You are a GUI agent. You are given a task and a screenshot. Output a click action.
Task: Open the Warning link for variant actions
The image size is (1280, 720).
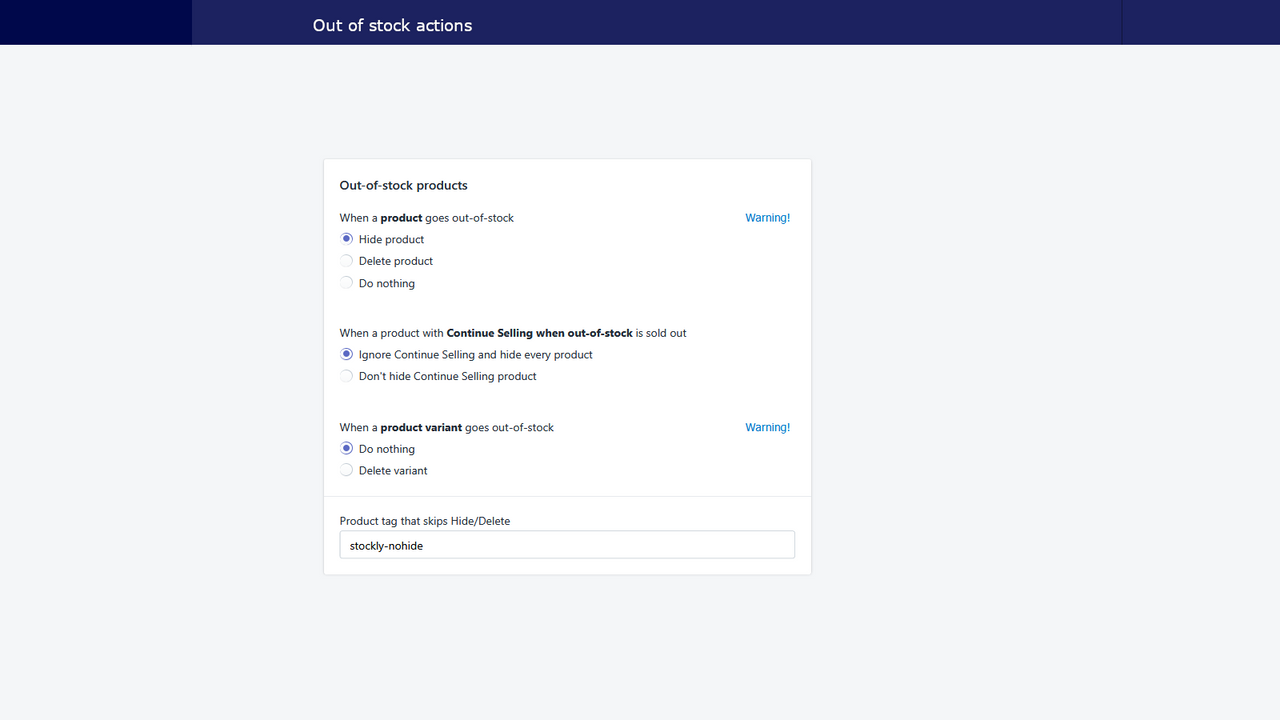click(767, 427)
